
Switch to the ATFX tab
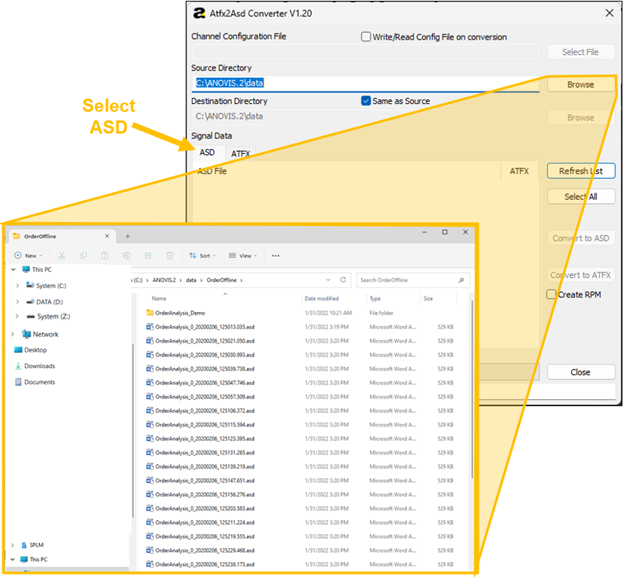(240, 154)
